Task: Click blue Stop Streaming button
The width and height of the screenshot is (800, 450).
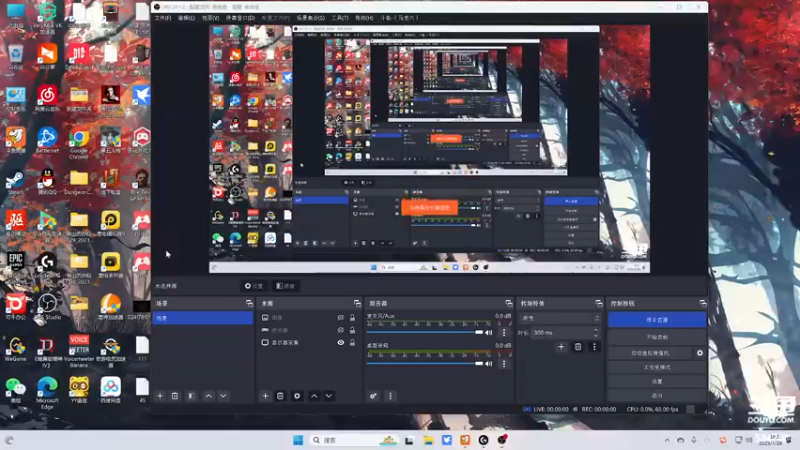Action: (657, 320)
